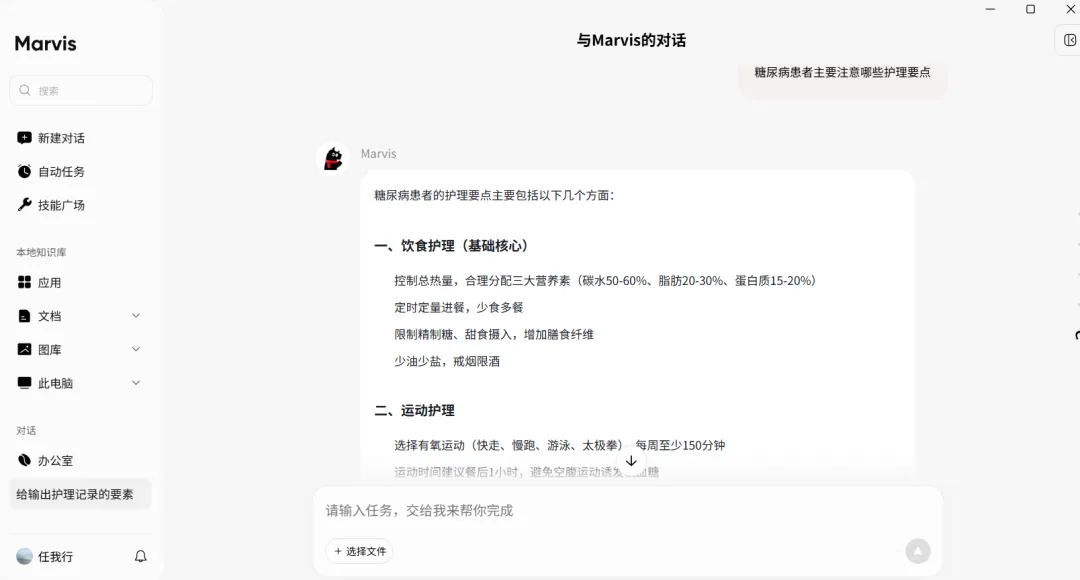Open notifications bell icon
Screen dimensions: 1080x580
pos(141,556)
